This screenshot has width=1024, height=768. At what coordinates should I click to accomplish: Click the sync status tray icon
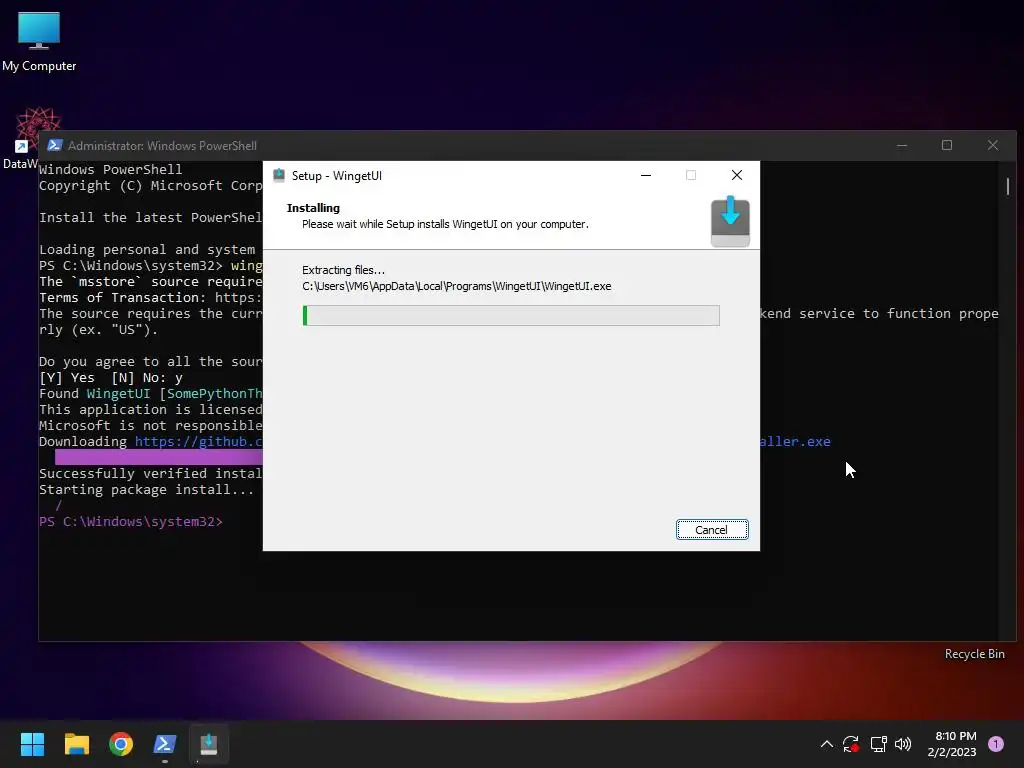pos(851,744)
